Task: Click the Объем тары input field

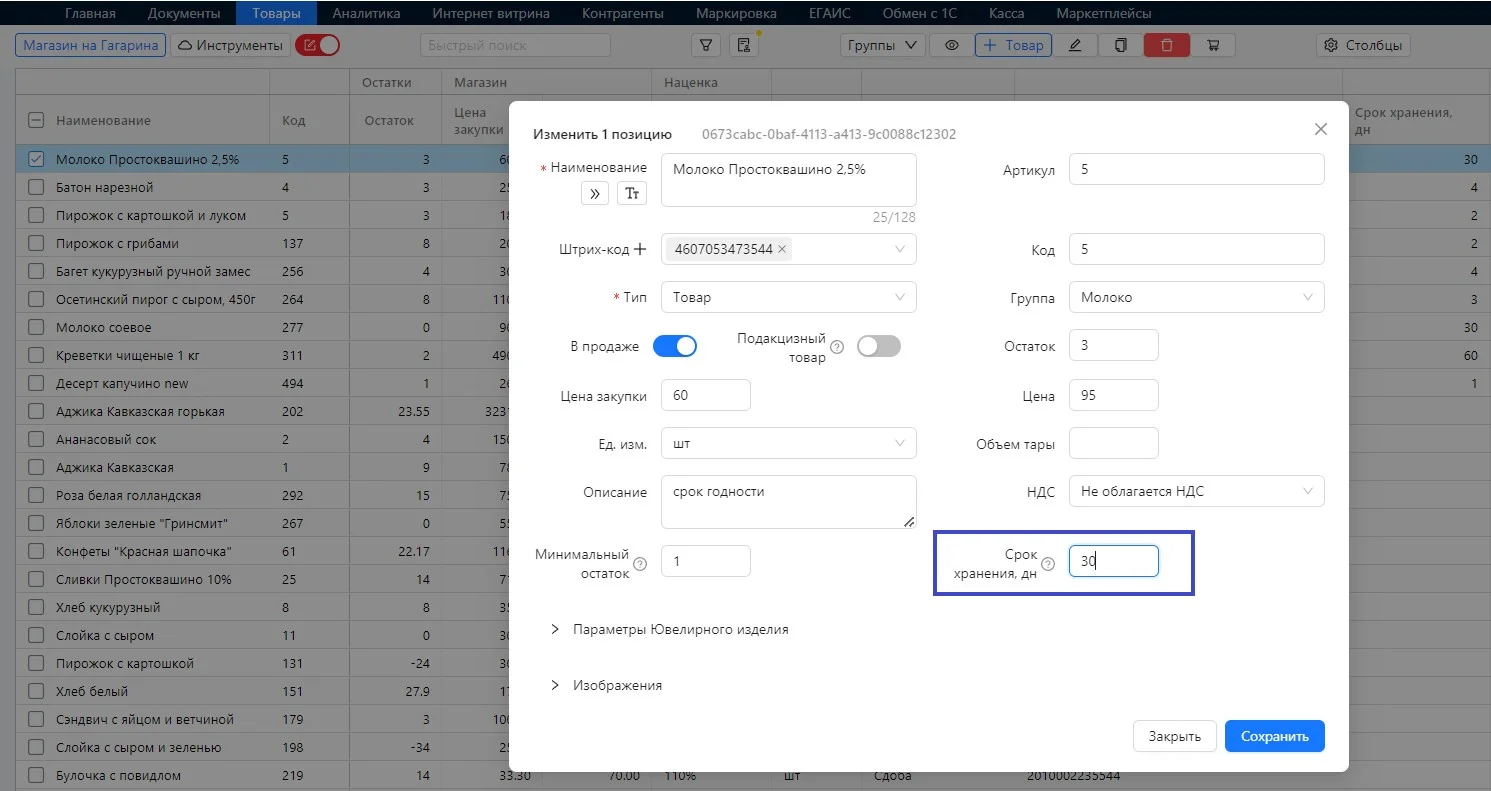Action: tap(1113, 443)
